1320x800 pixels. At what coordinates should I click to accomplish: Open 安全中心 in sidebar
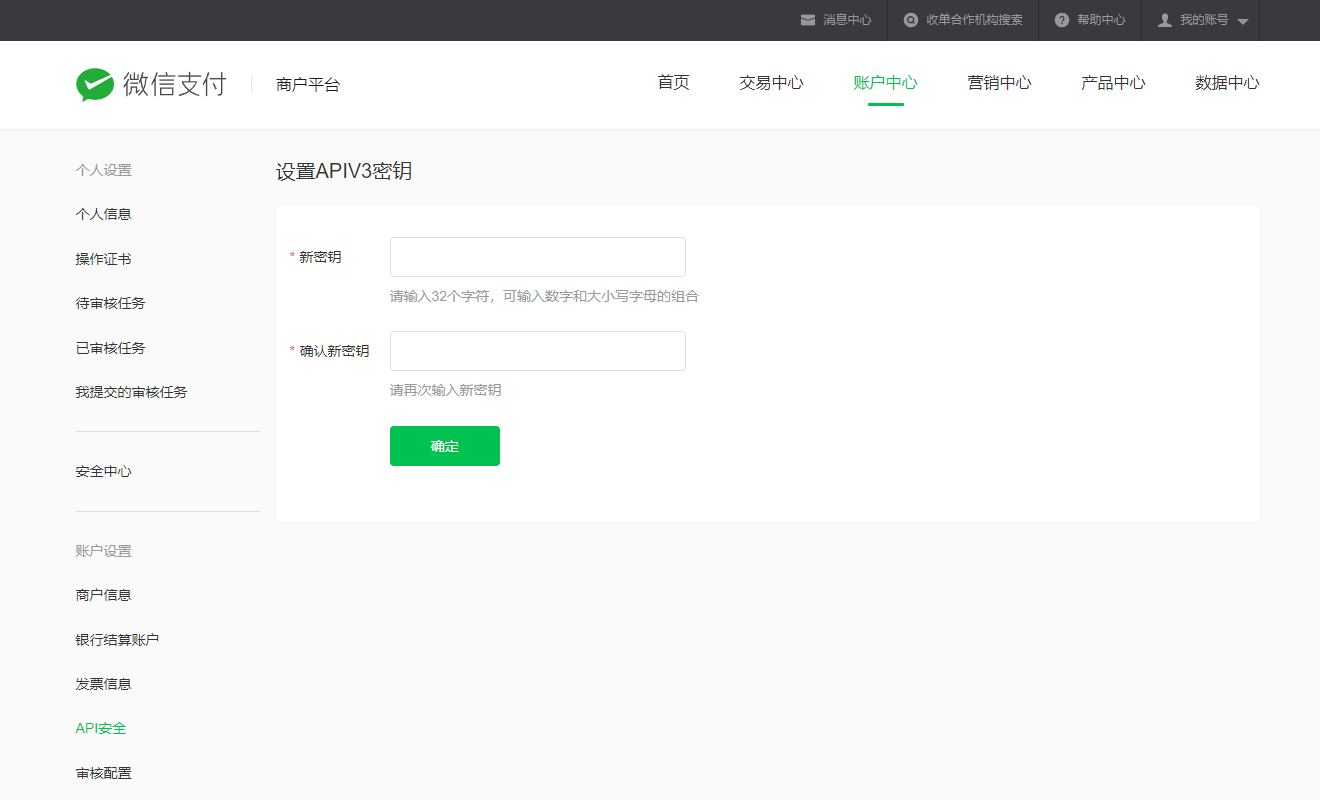click(x=103, y=471)
